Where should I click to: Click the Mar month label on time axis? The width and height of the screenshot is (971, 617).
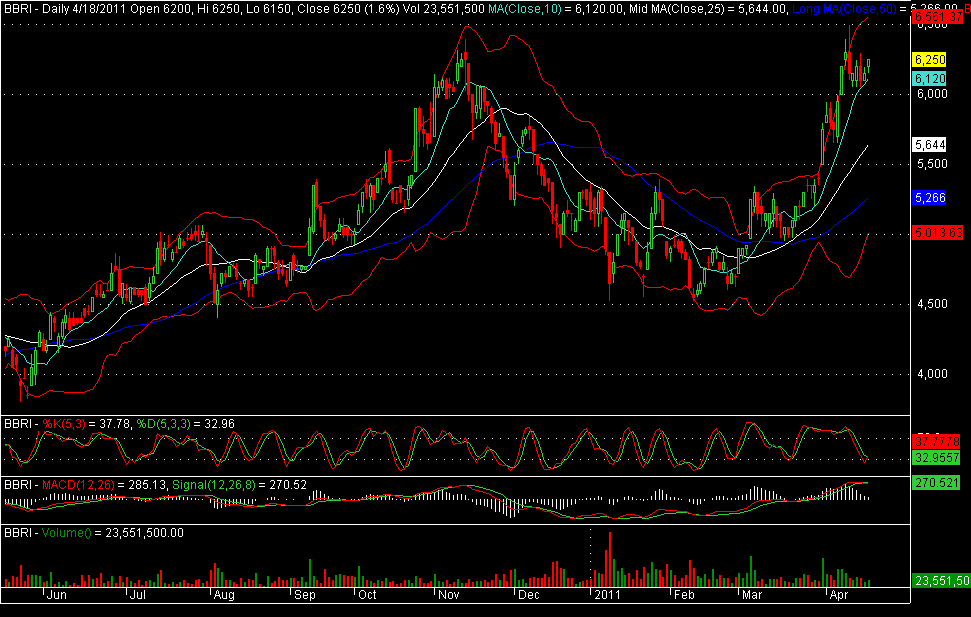click(x=752, y=595)
